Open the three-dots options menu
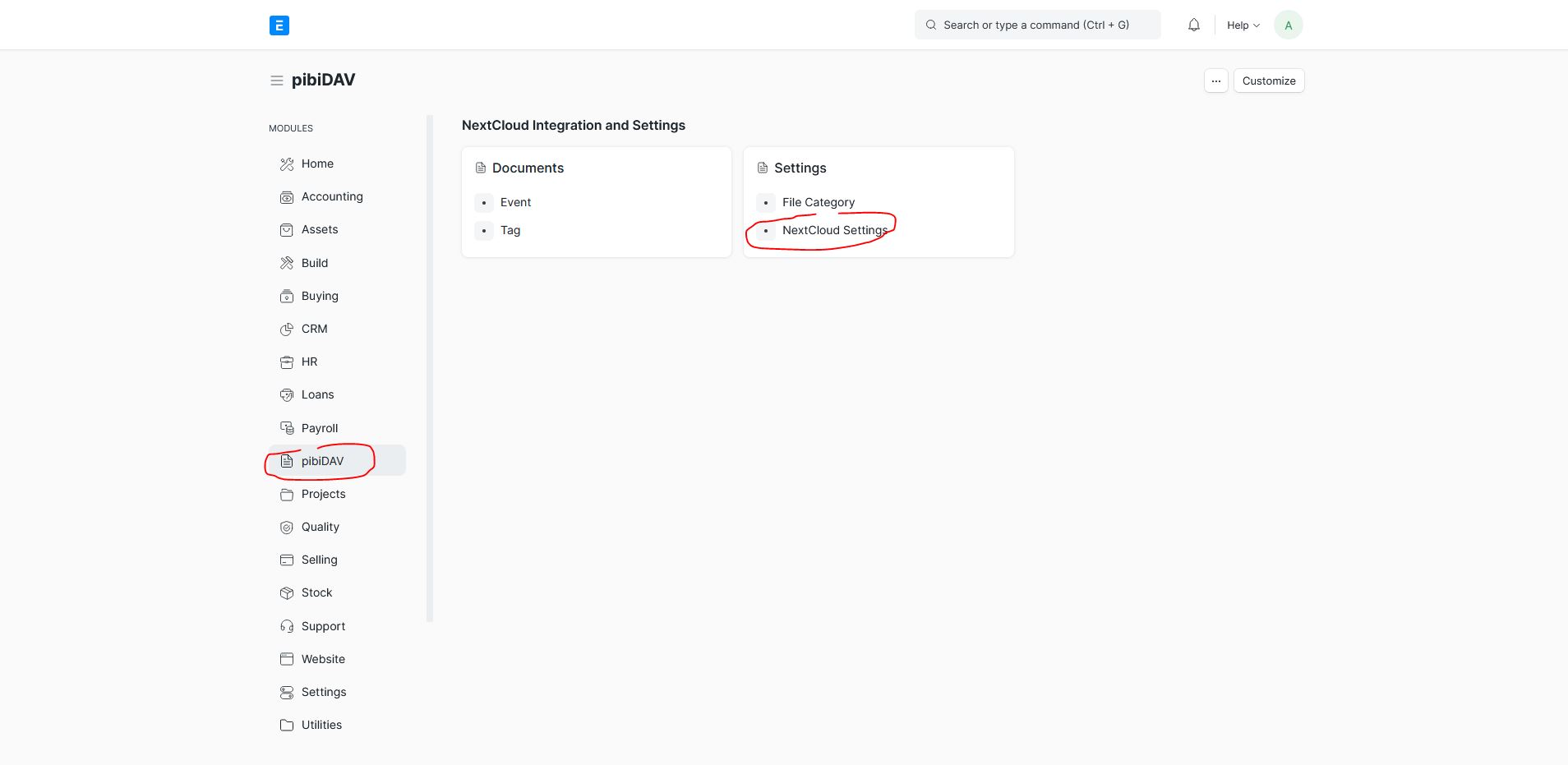The width and height of the screenshot is (1568, 765). pos(1216,81)
